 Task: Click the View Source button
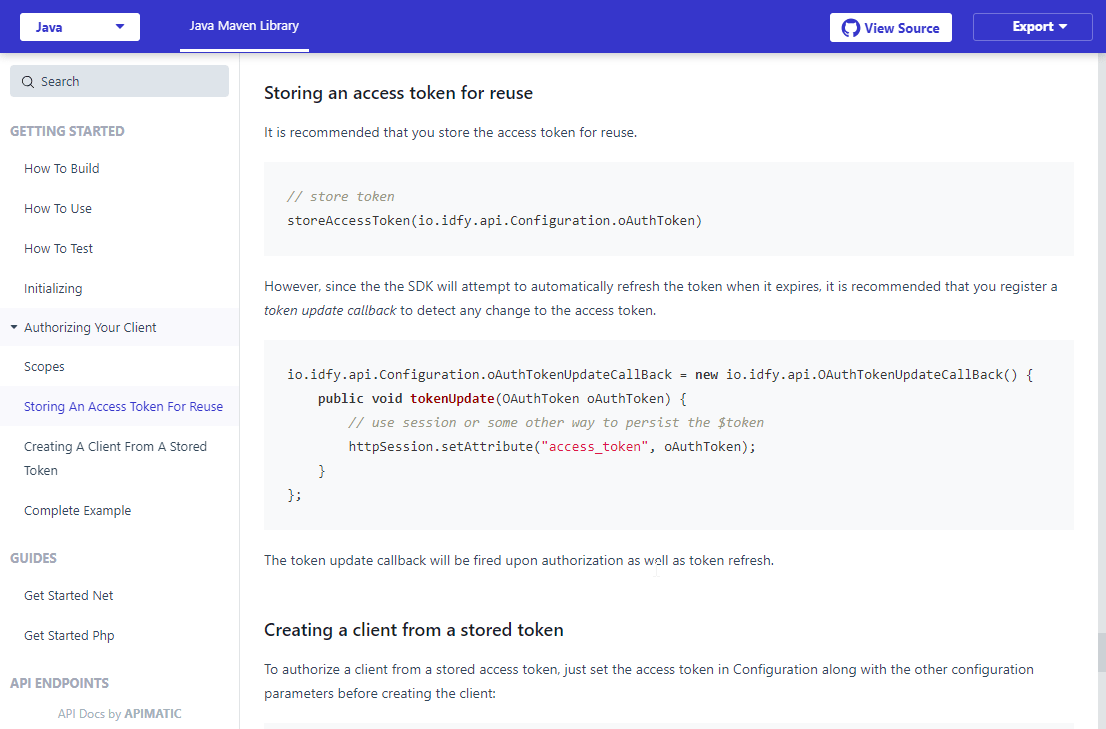[890, 27]
